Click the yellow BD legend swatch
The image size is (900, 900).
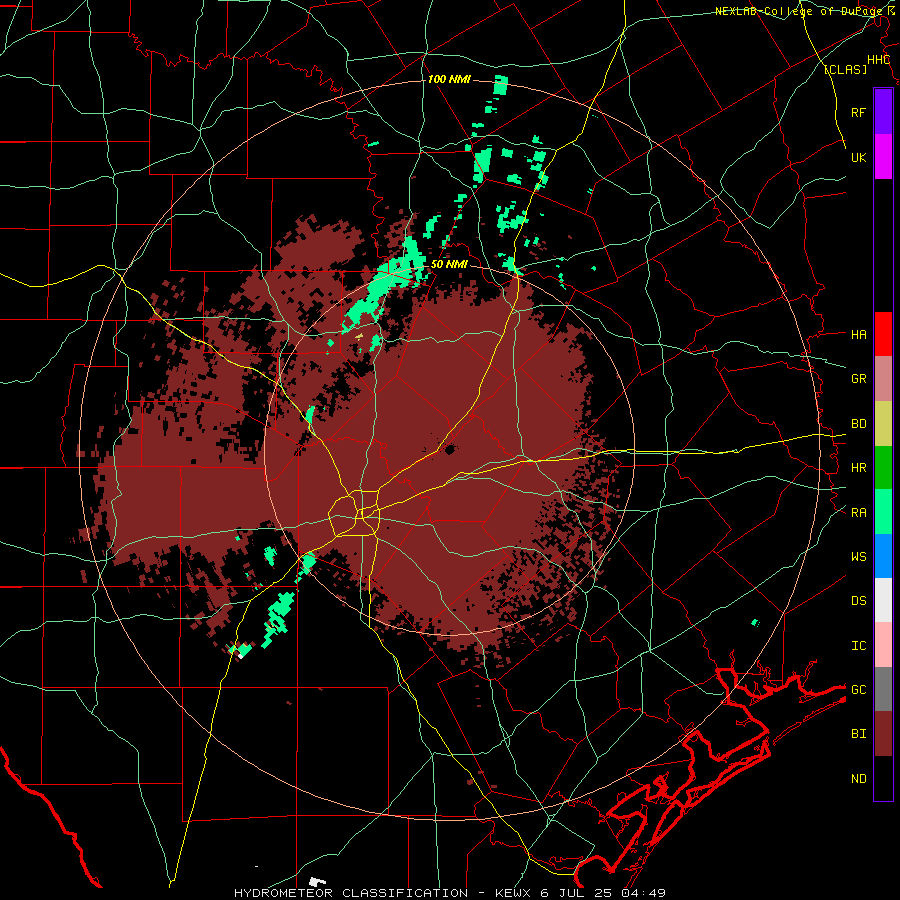883,424
